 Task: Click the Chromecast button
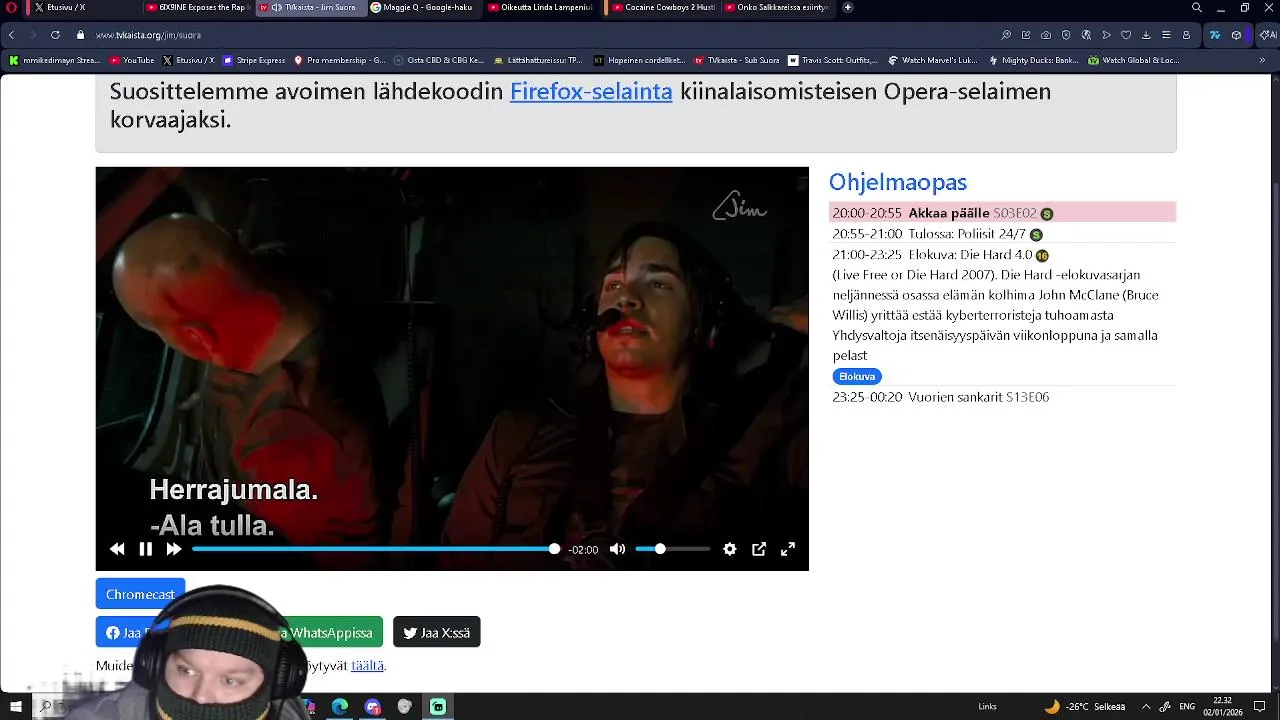point(140,594)
